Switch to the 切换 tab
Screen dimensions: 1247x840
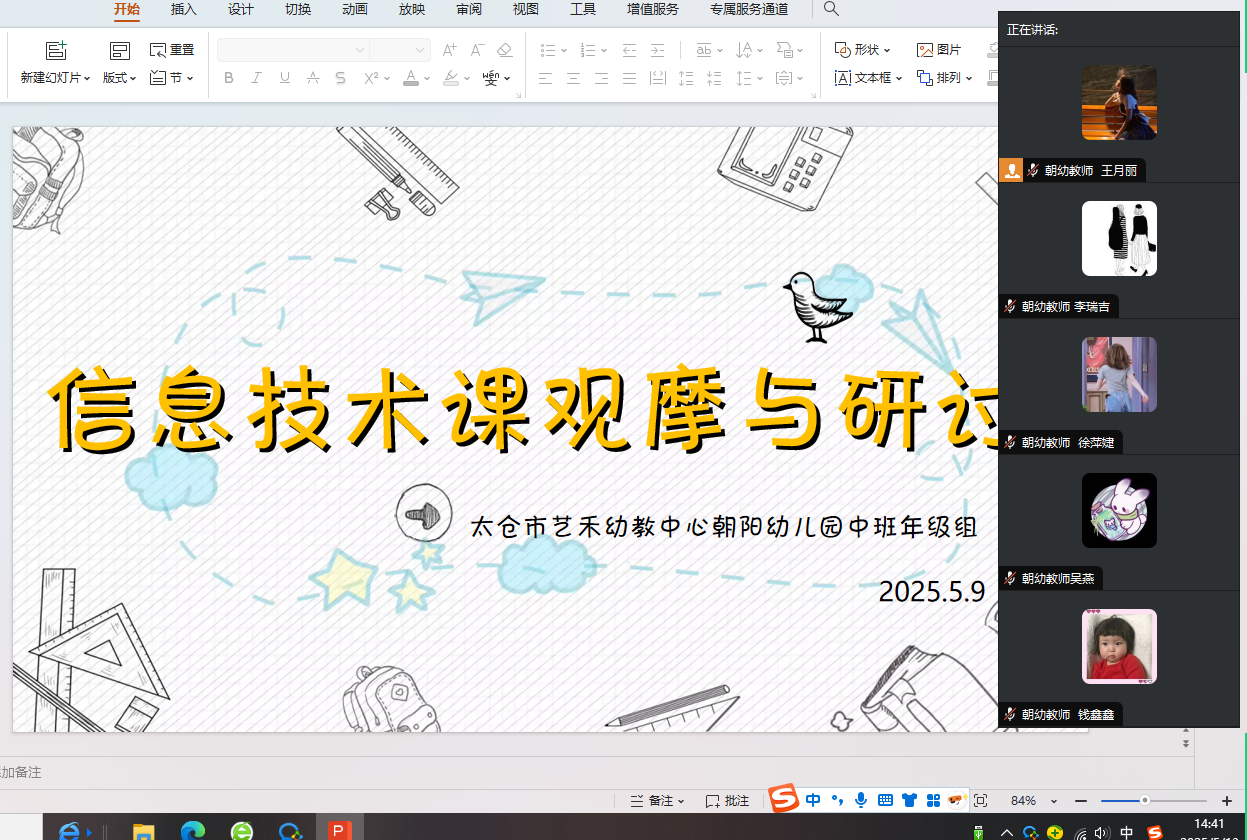(298, 9)
